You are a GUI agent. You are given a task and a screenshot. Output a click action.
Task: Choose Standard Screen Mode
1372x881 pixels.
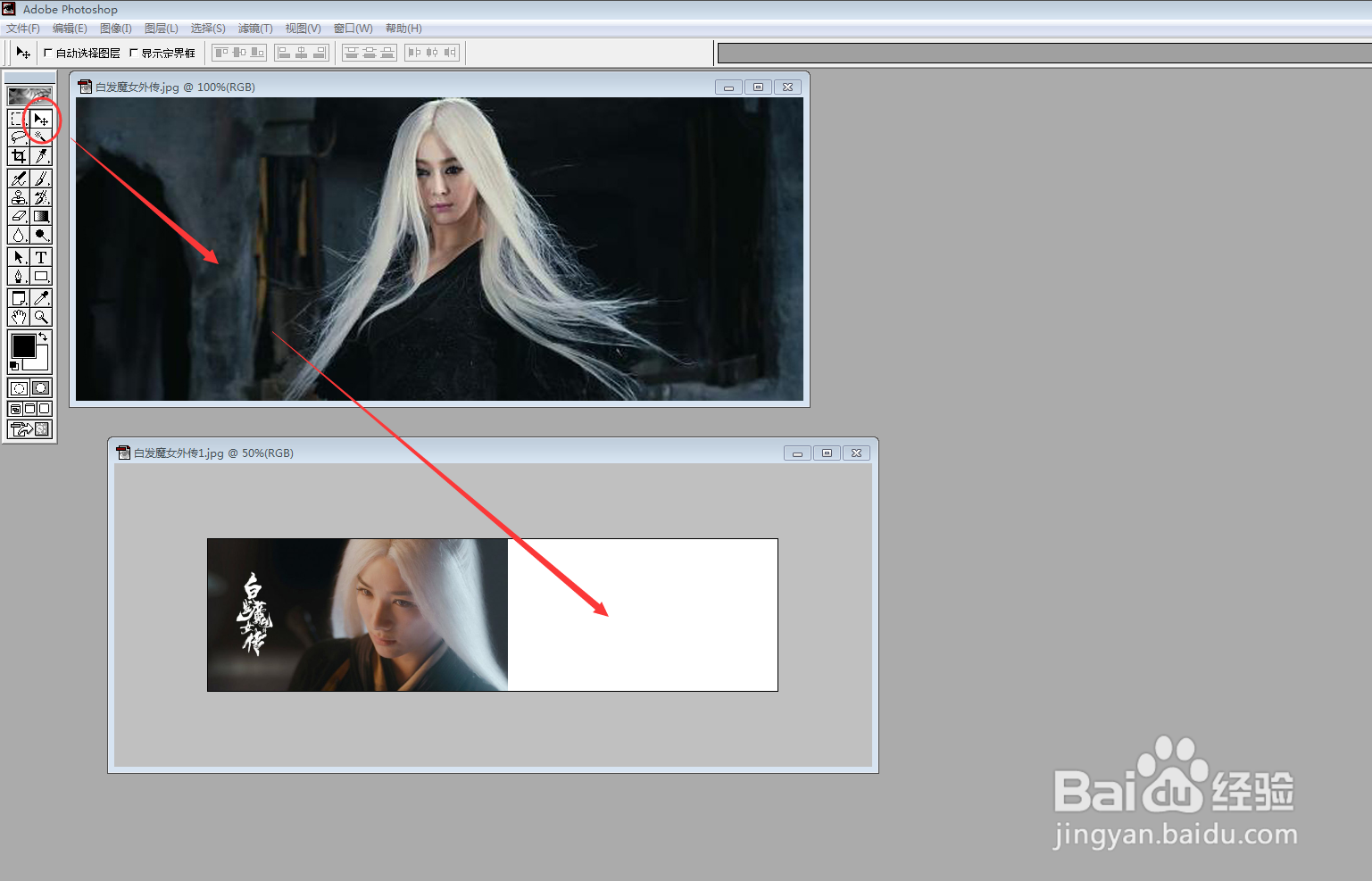15,409
